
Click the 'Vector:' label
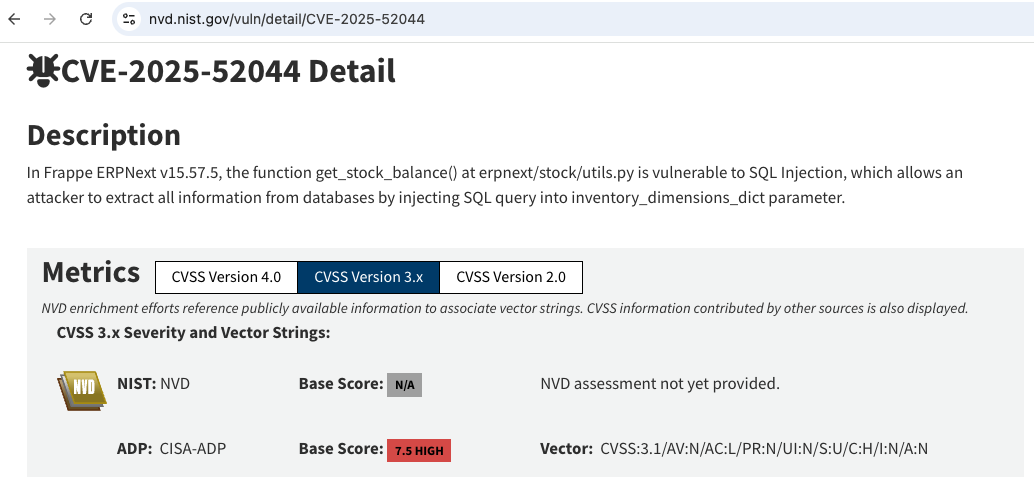566,449
